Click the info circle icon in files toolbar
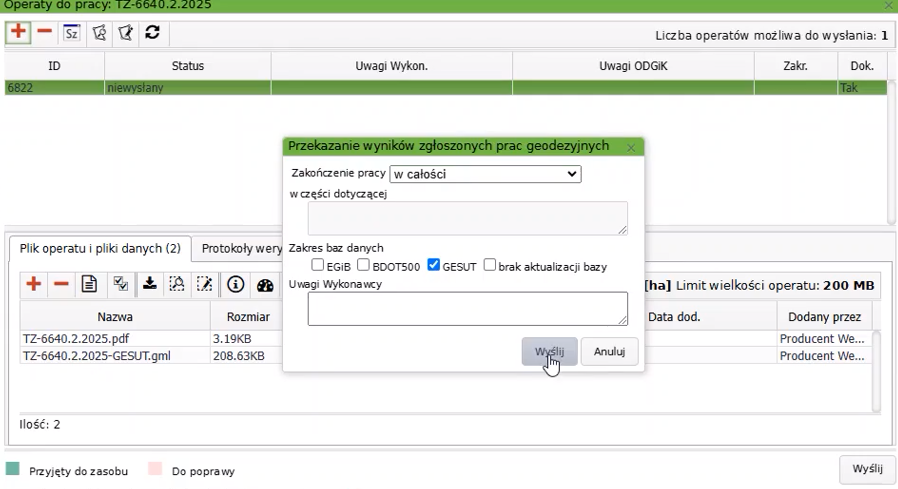The height and width of the screenshot is (489, 898). 236,285
